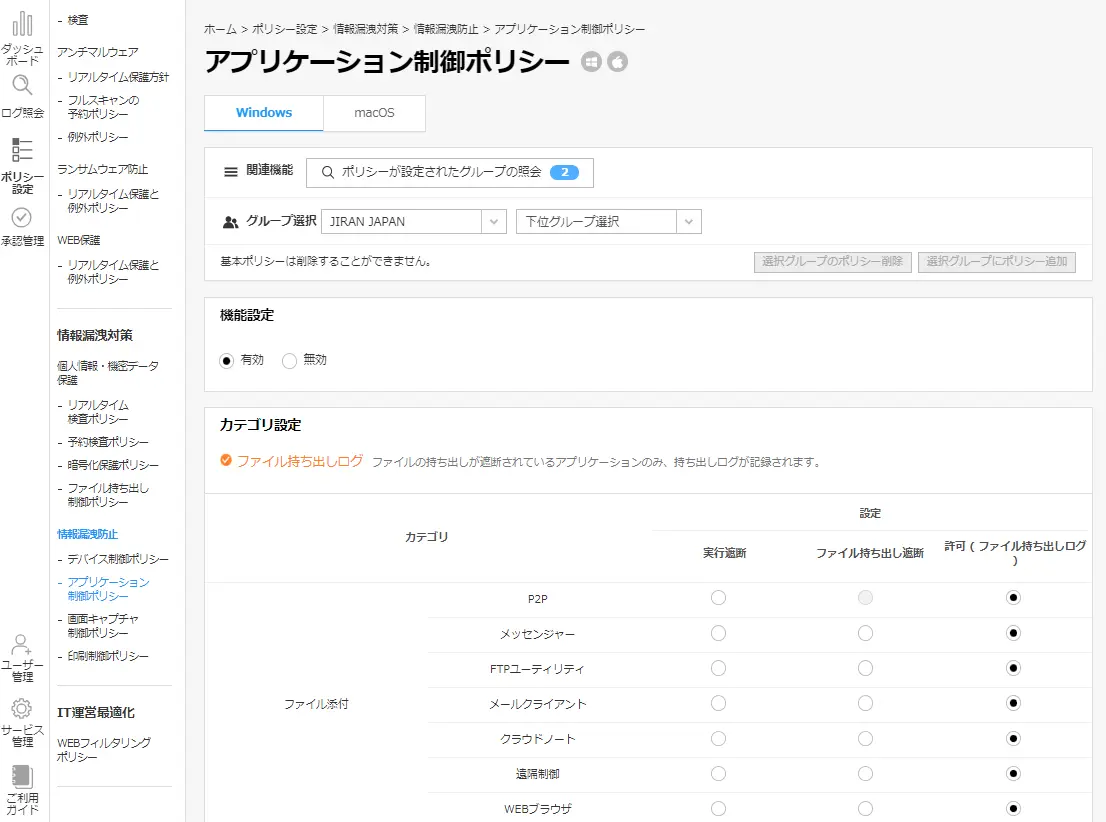Select the 無効 radio button
Image resolution: width=1106 pixels, height=822 pixels.
coord(290,361)
